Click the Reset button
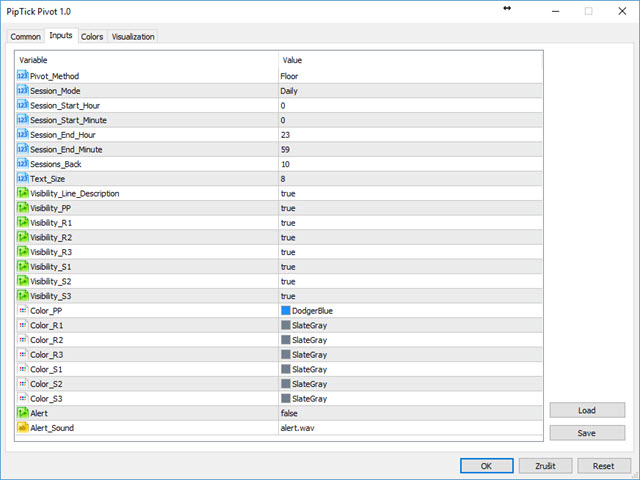This screenshot has width=640, height=480. pyautogui.click(x=604, y=466)
